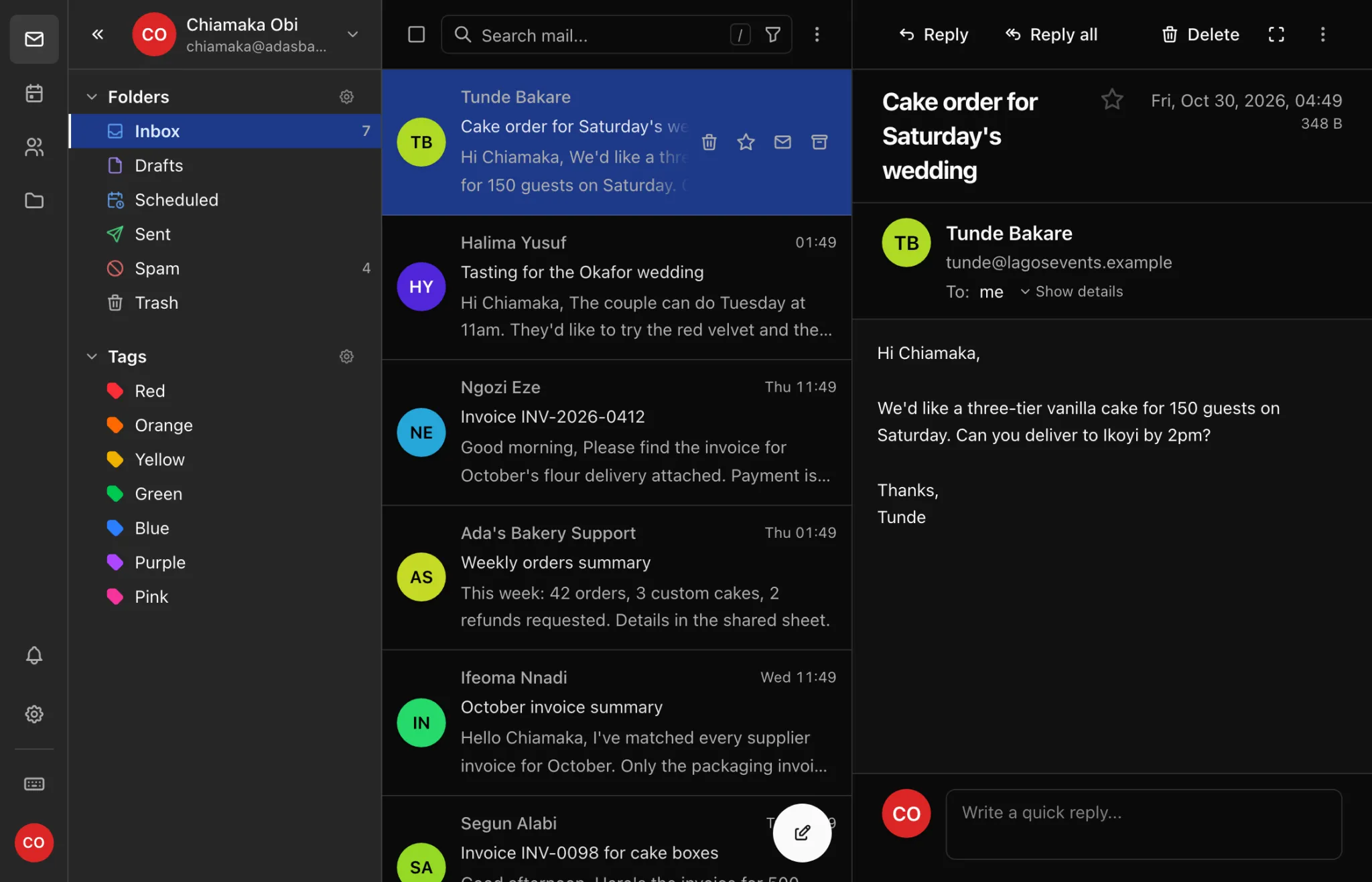This screenshot has width=1372, height=882.
Task: Open the Drafts folder
Action: click(x=225, y=165)
